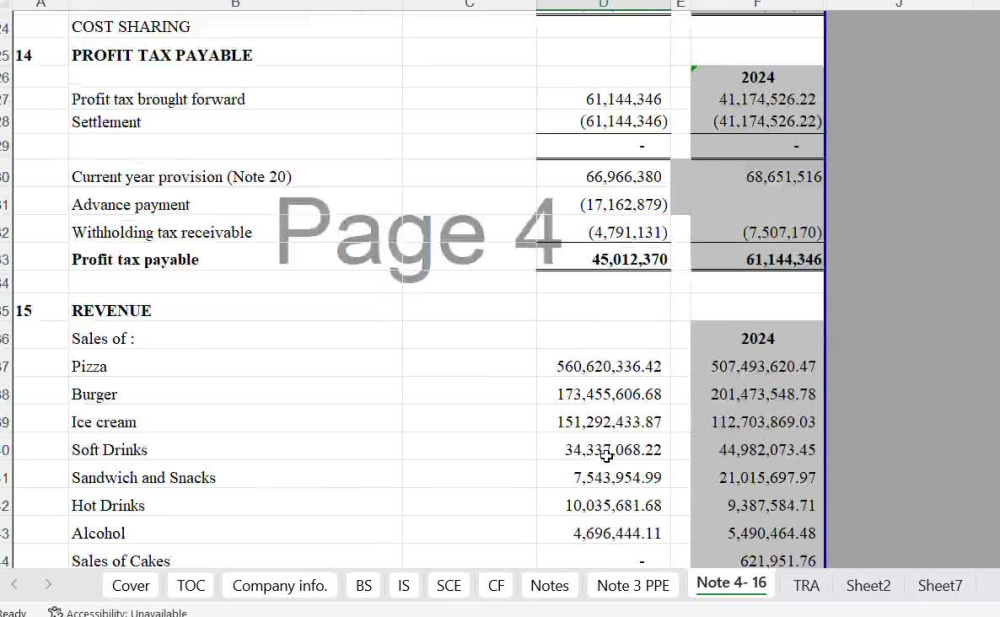Select column D header

coord(603,4)
